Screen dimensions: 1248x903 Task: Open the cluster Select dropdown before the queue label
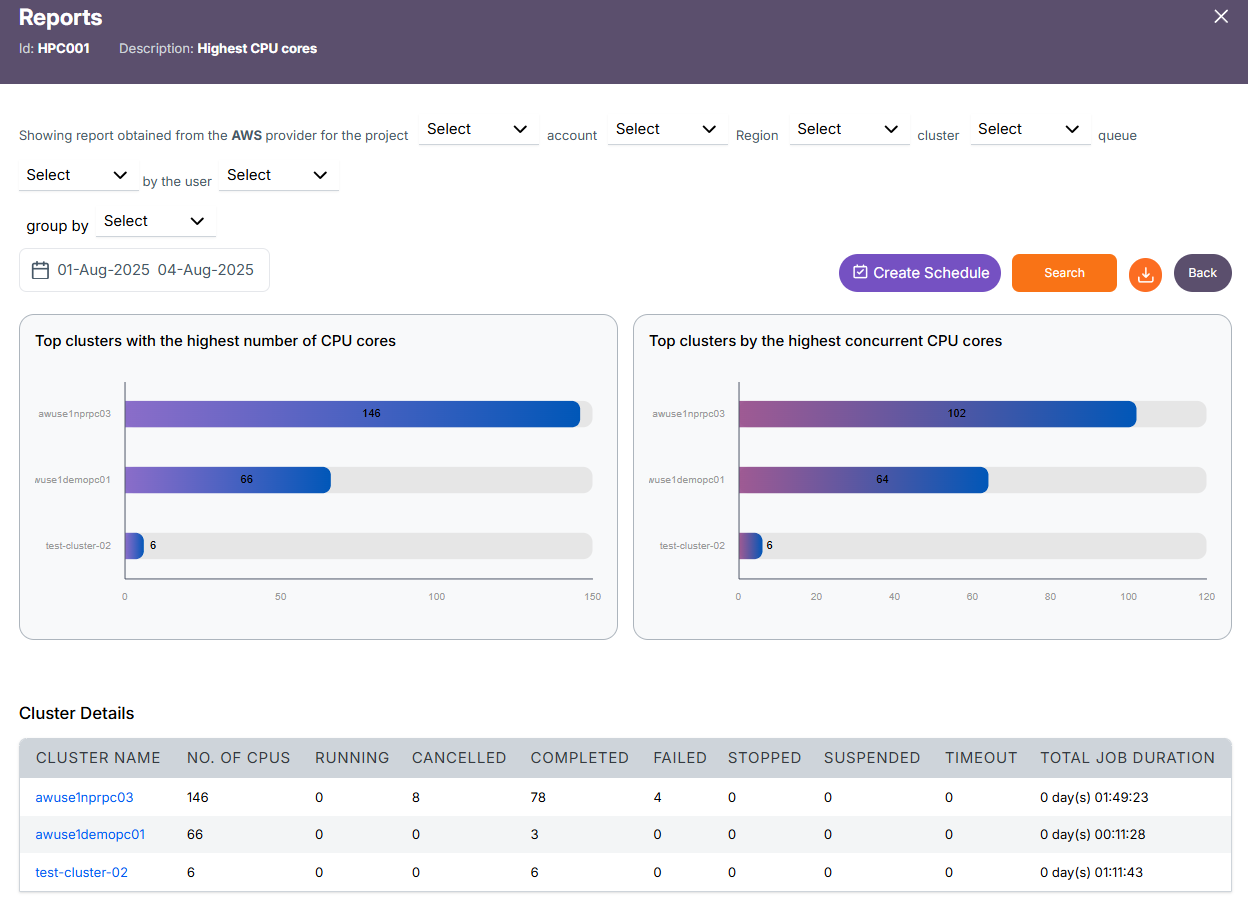(1030, 129)
